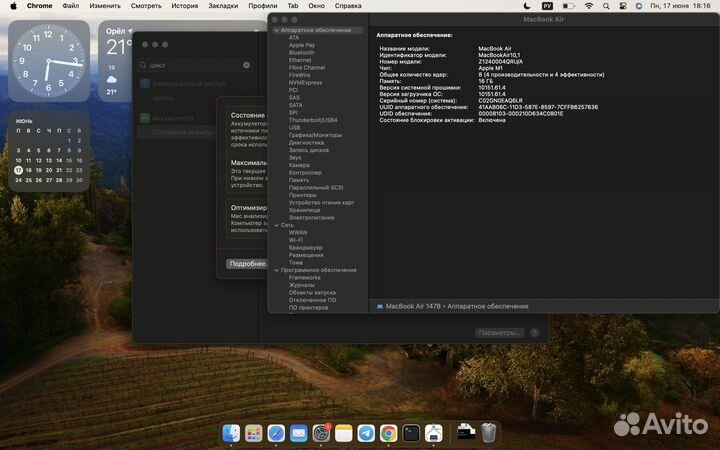Open the Apple menu
Viewport: 720px width, 450px height.
pyautogui.click(x=13, y=6)
